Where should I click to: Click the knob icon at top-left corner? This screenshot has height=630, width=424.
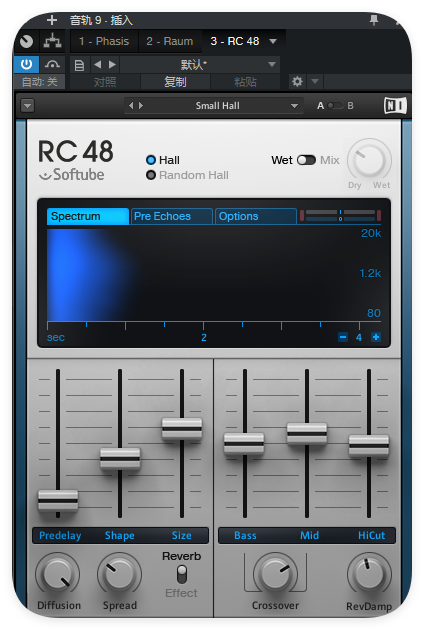pyautogui.click(x=27, y=41)
